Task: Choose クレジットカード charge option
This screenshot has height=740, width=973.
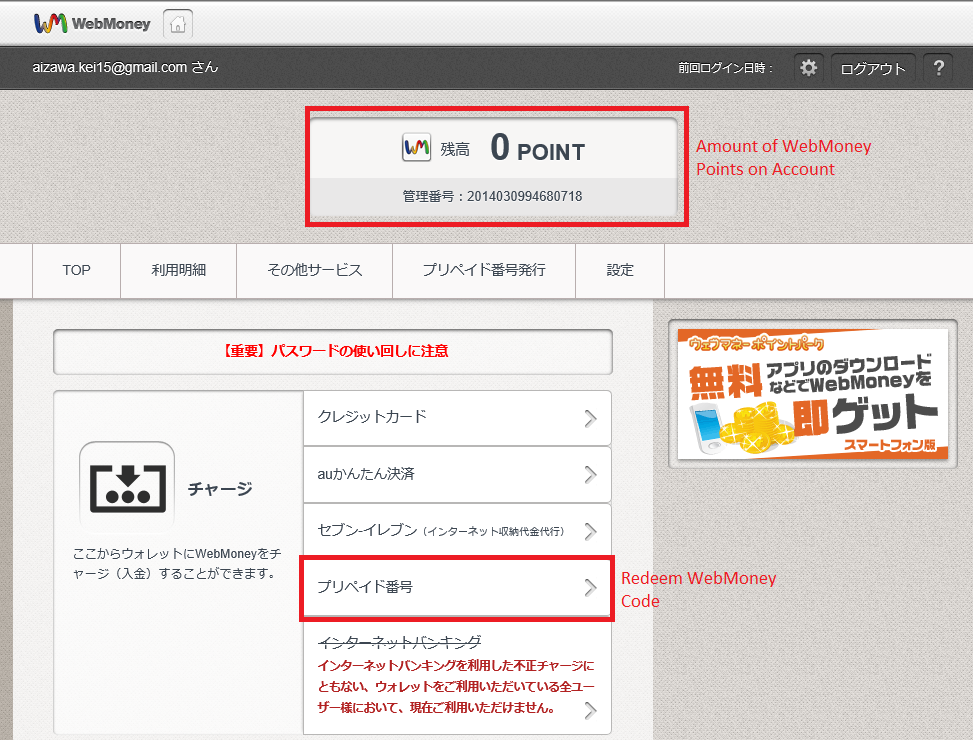Action: point(457,417)
